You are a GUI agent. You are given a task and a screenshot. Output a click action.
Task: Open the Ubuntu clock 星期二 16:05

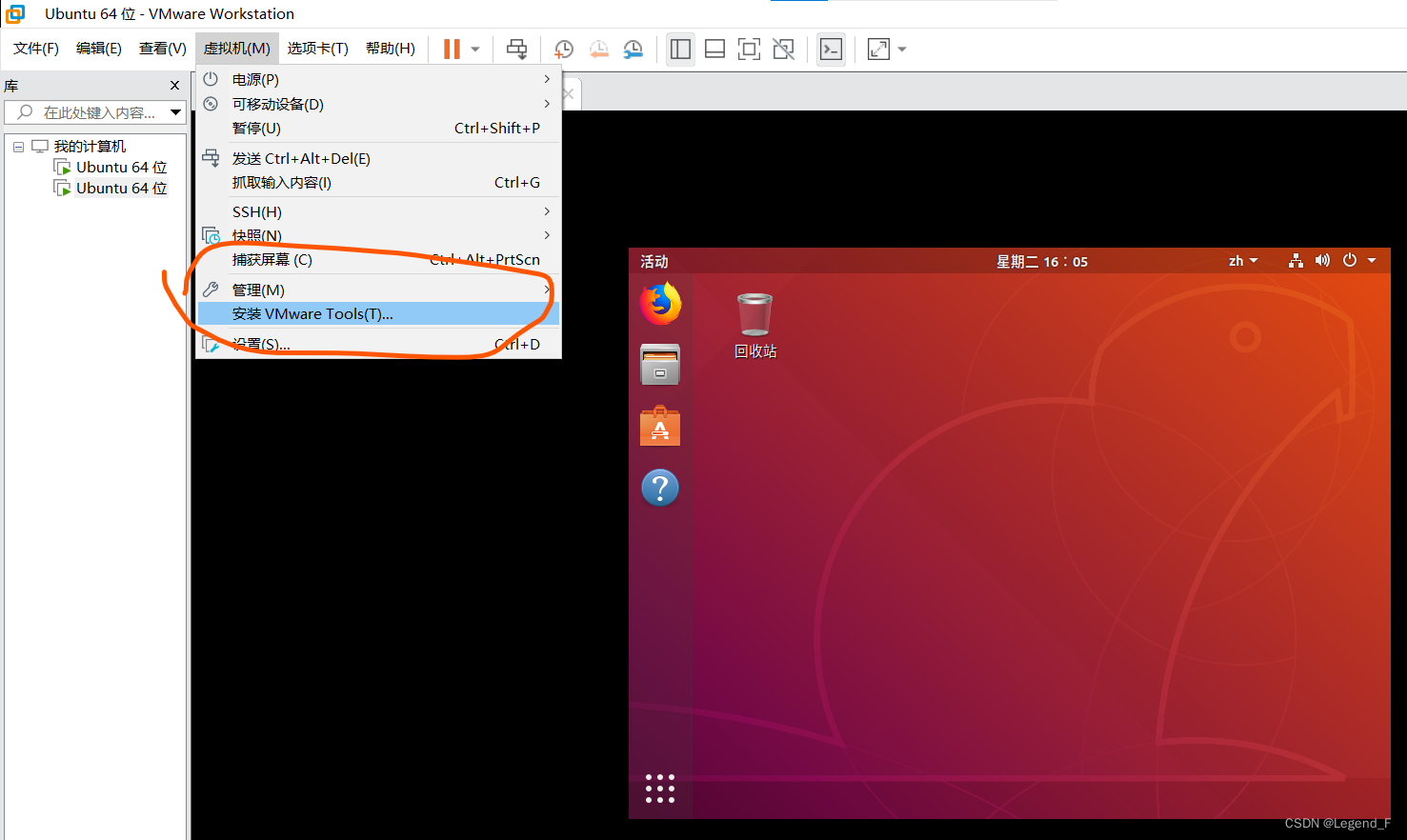click(1042, 261)
